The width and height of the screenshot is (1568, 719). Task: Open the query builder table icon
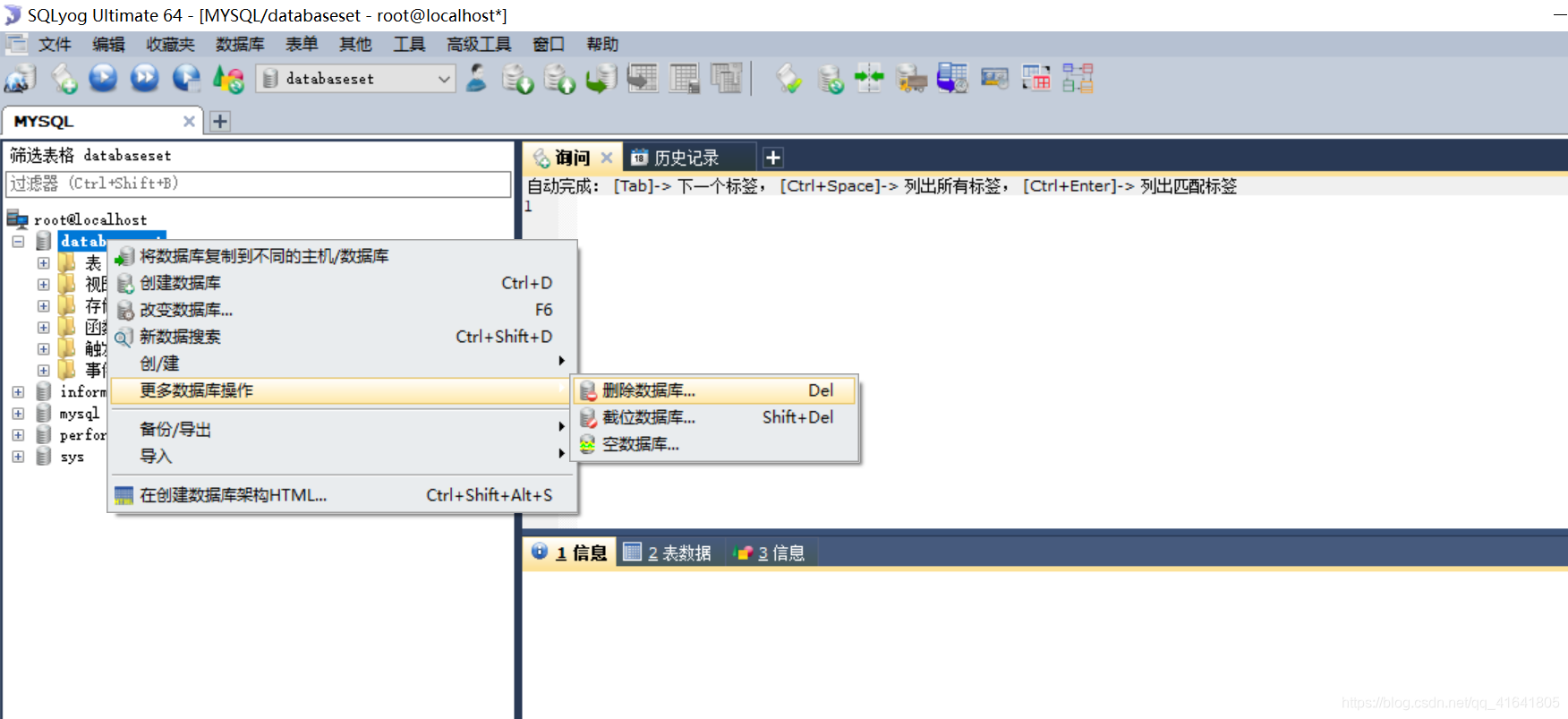(x=1036, y=79)
